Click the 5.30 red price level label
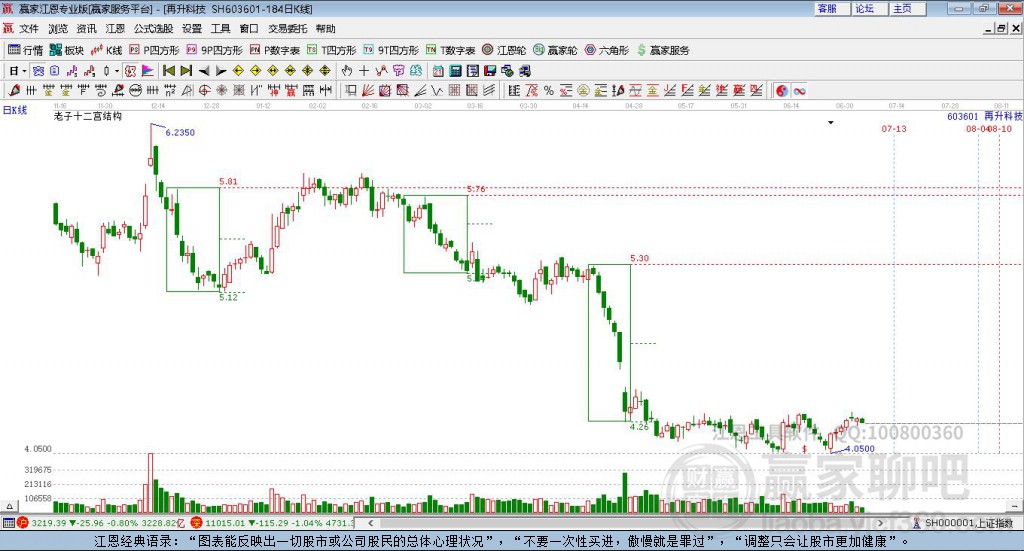This screenshot has height=551, width=1024. click(x=640, y=259)
